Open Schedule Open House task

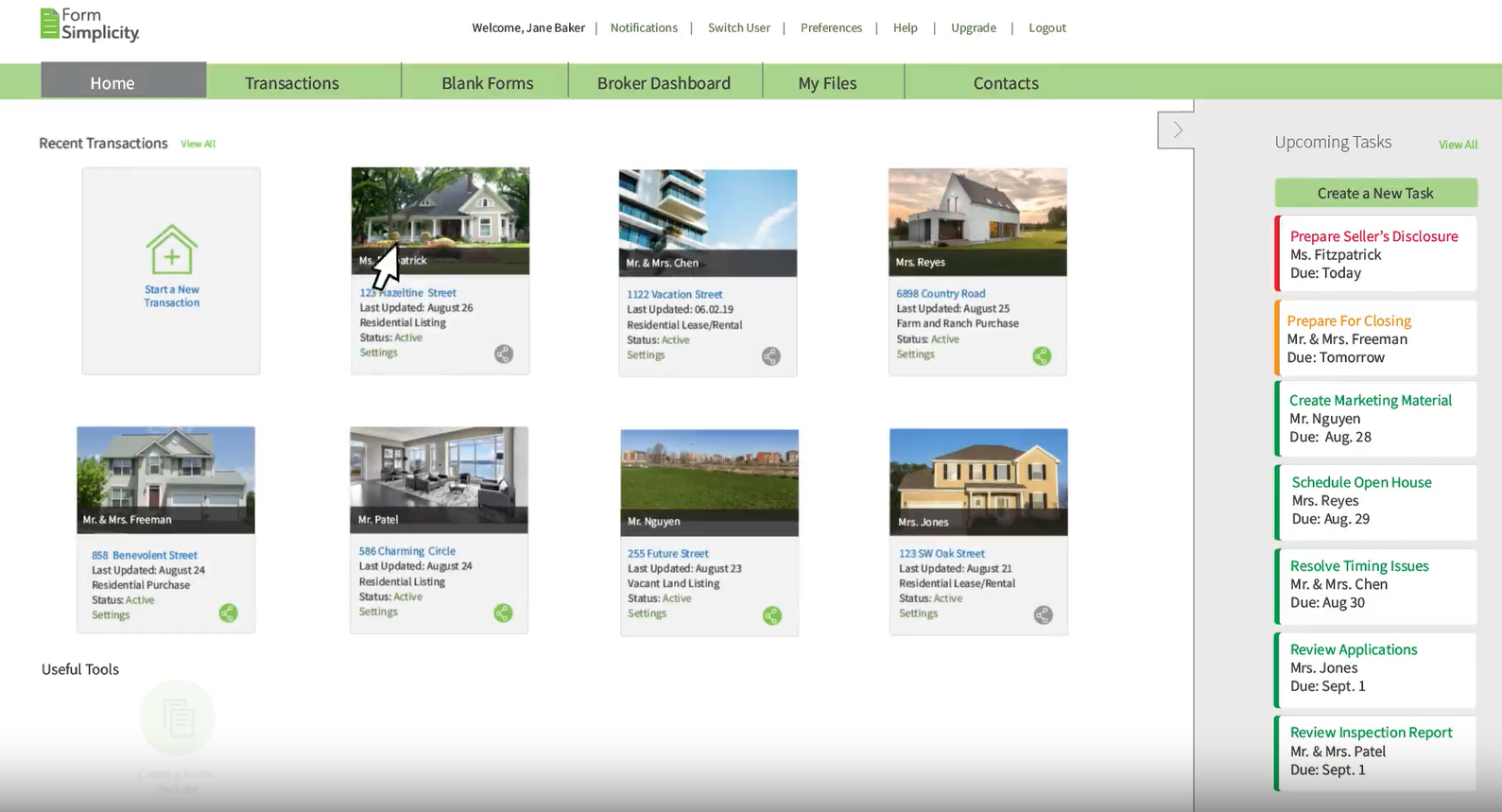[1375, 501]
